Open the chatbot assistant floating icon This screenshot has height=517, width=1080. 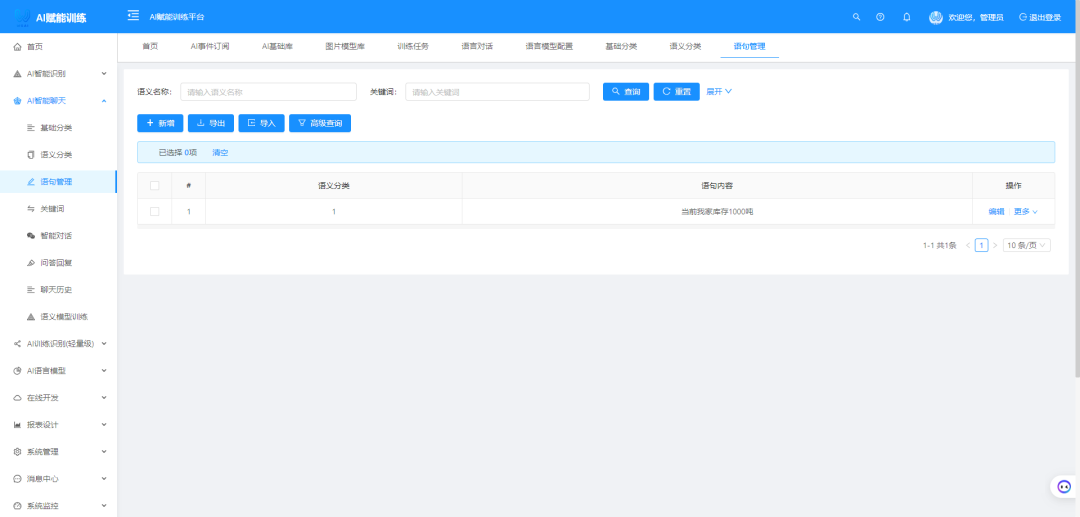click(x=1064, y=487)
